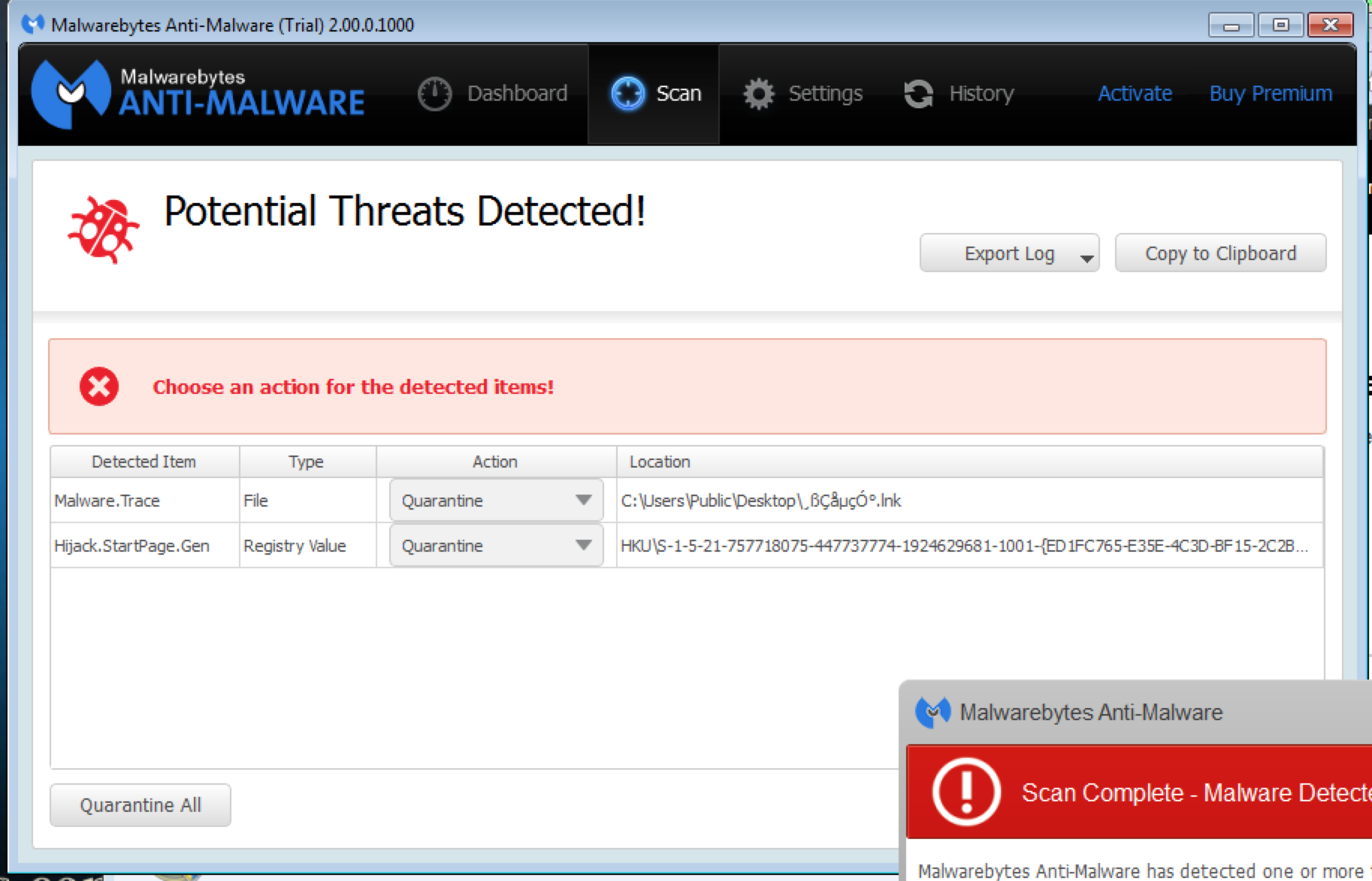
Task: Click the Location column header
Action: click(969, 462)
